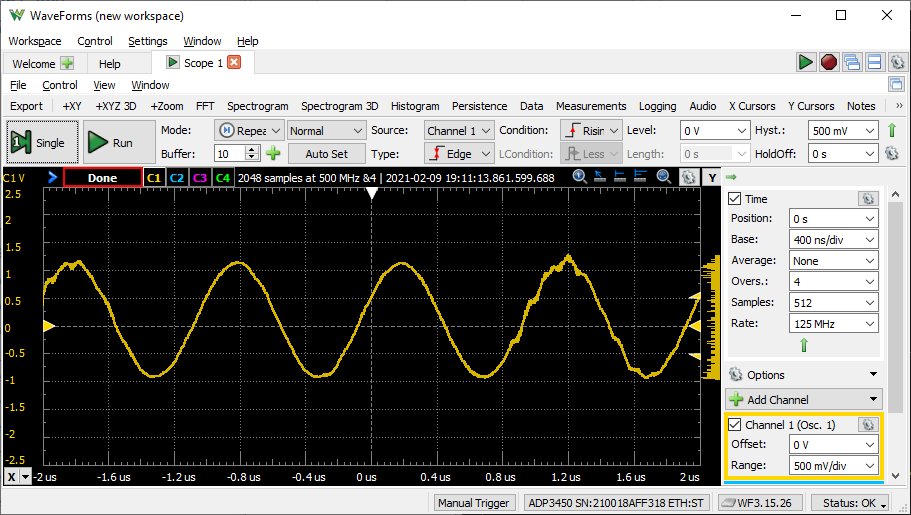The image size is (911, 515).
Task: Click the Auto Set button
Action: coord(327,153)
